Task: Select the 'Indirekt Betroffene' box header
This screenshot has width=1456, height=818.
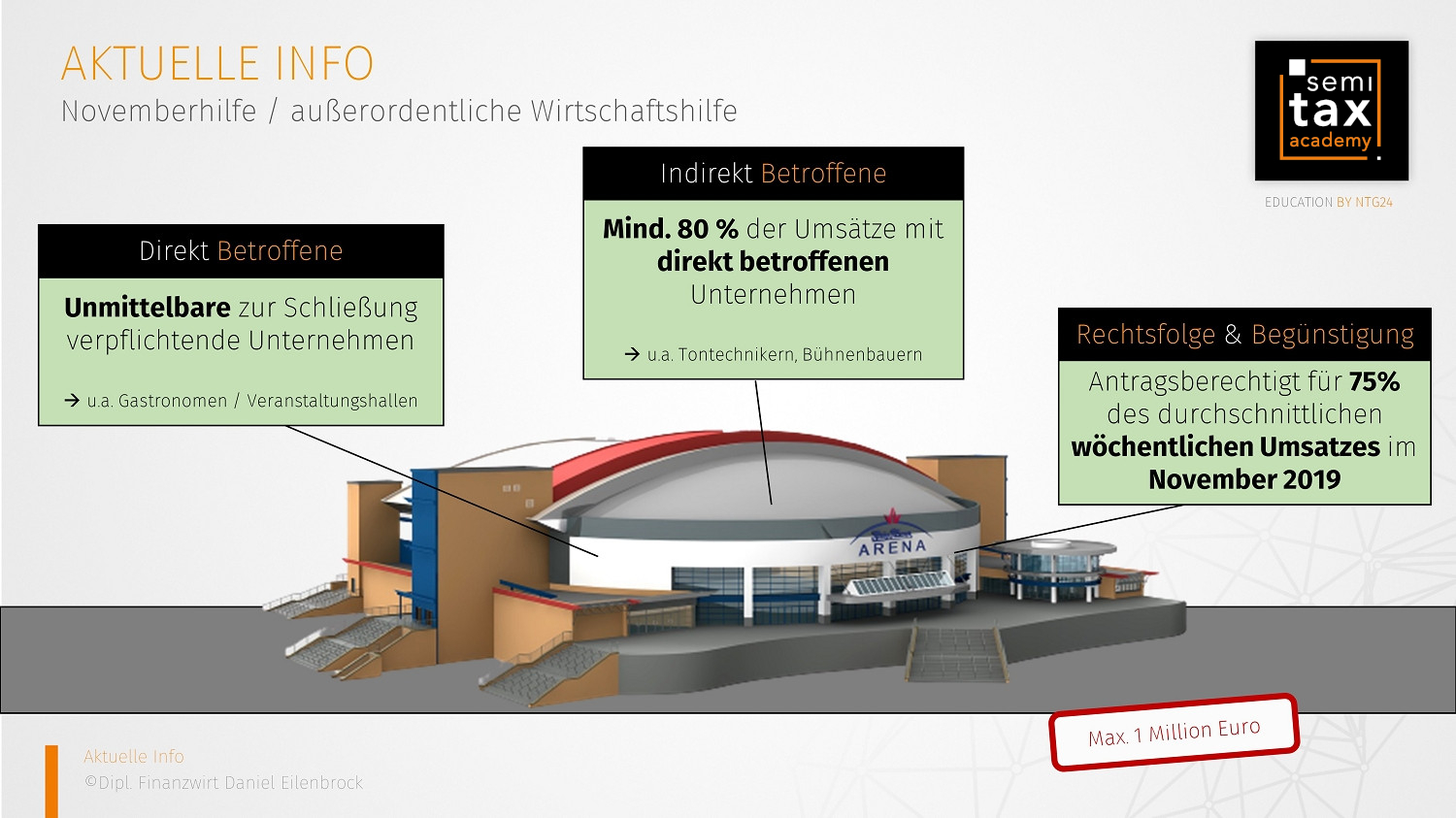Action: 773,174
